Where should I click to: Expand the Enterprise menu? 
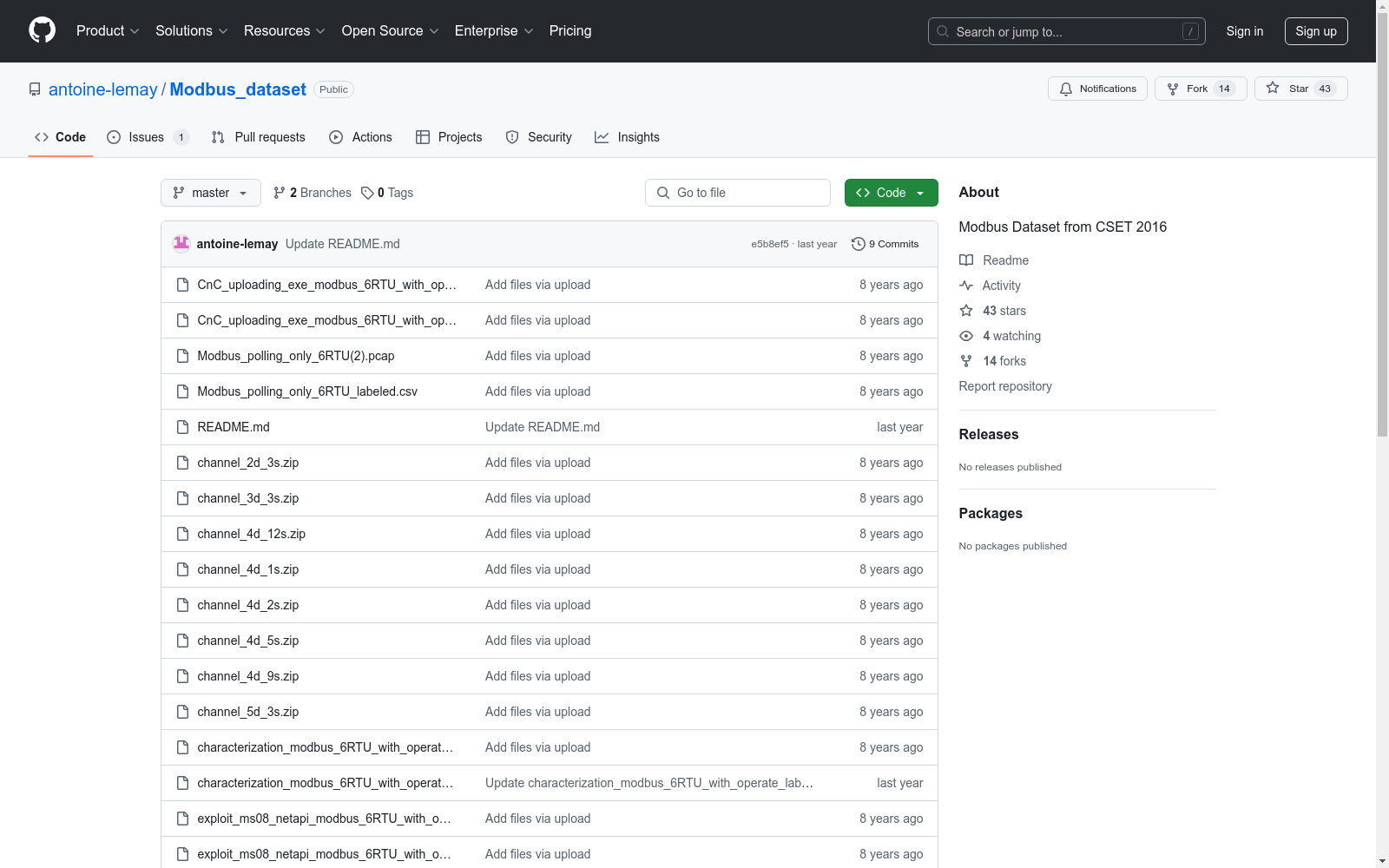click(x=494, y=31)
